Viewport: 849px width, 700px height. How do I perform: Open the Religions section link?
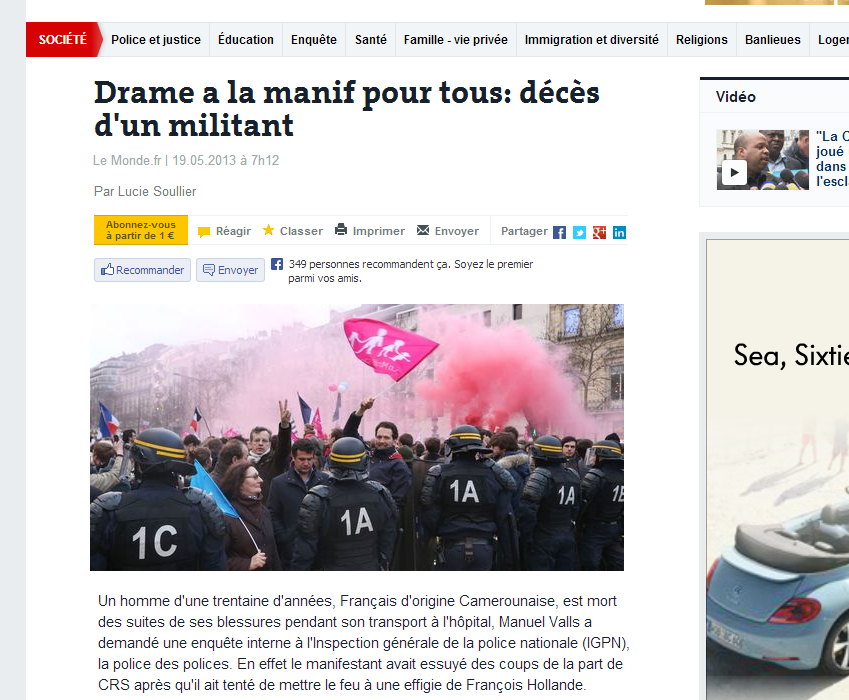(702, 40)
